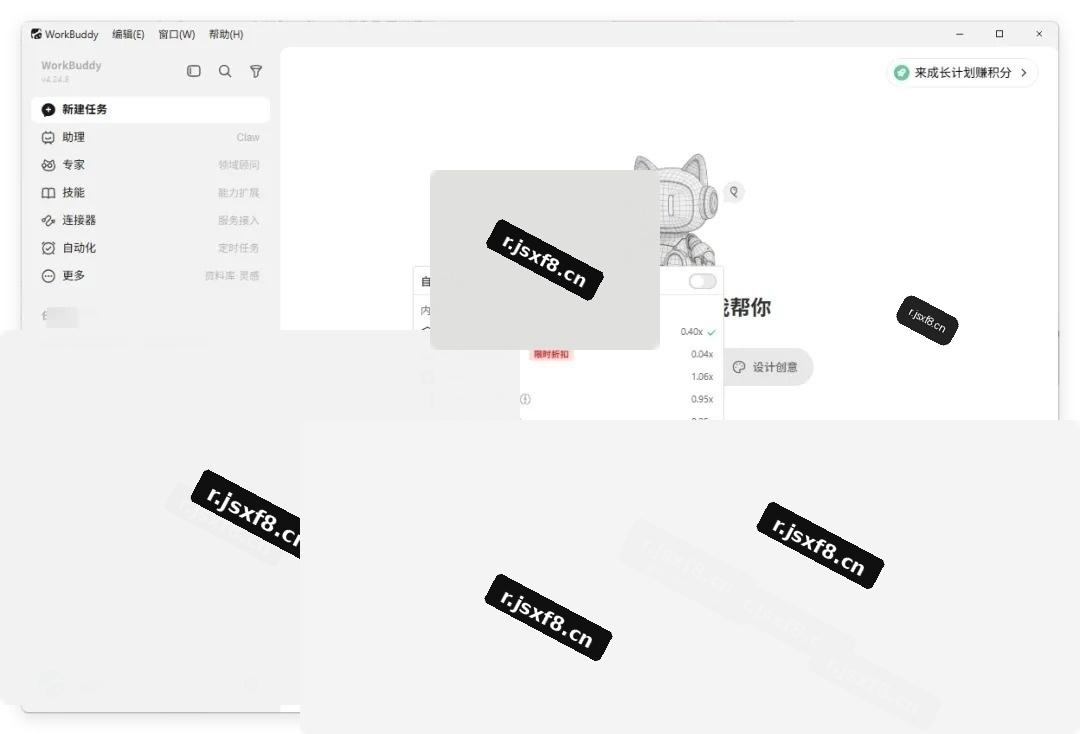Open the 专家 experts section
1080x734 pixels.
[150, 165]
